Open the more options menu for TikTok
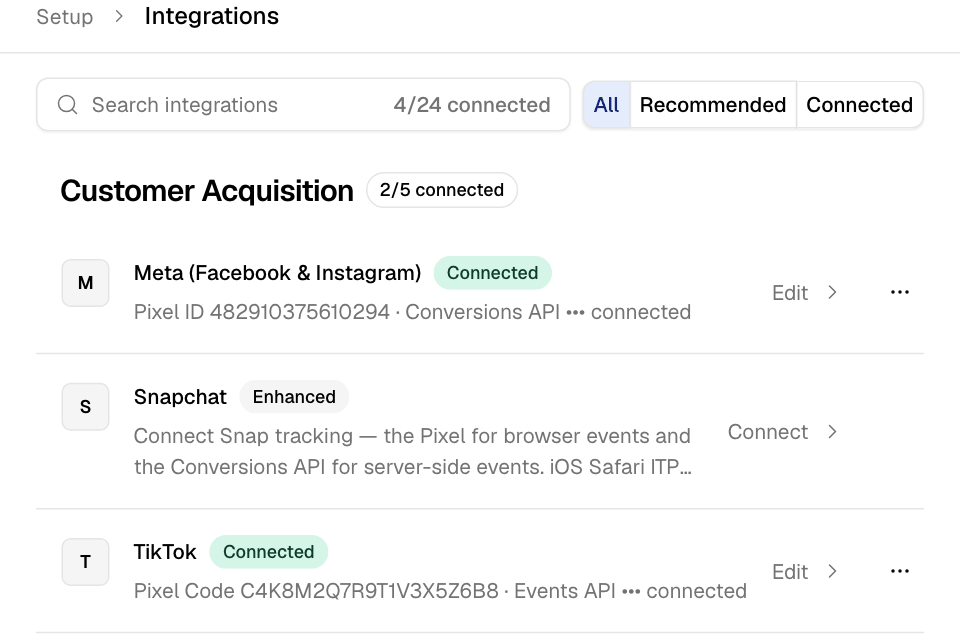The height and width of the screenshot is (640, 960). coord(899,571)
